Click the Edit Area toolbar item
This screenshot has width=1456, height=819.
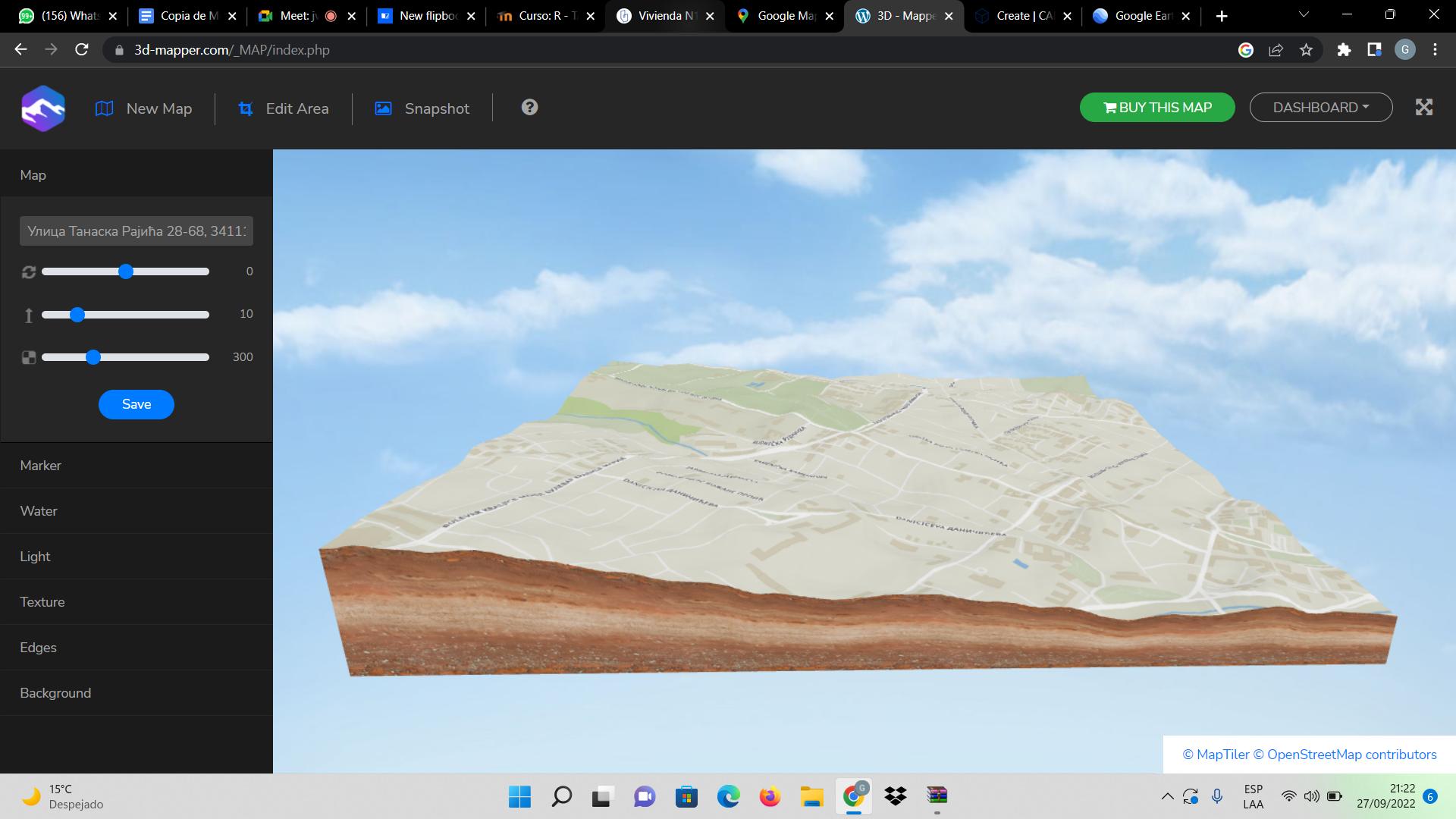tap(284, 108)
